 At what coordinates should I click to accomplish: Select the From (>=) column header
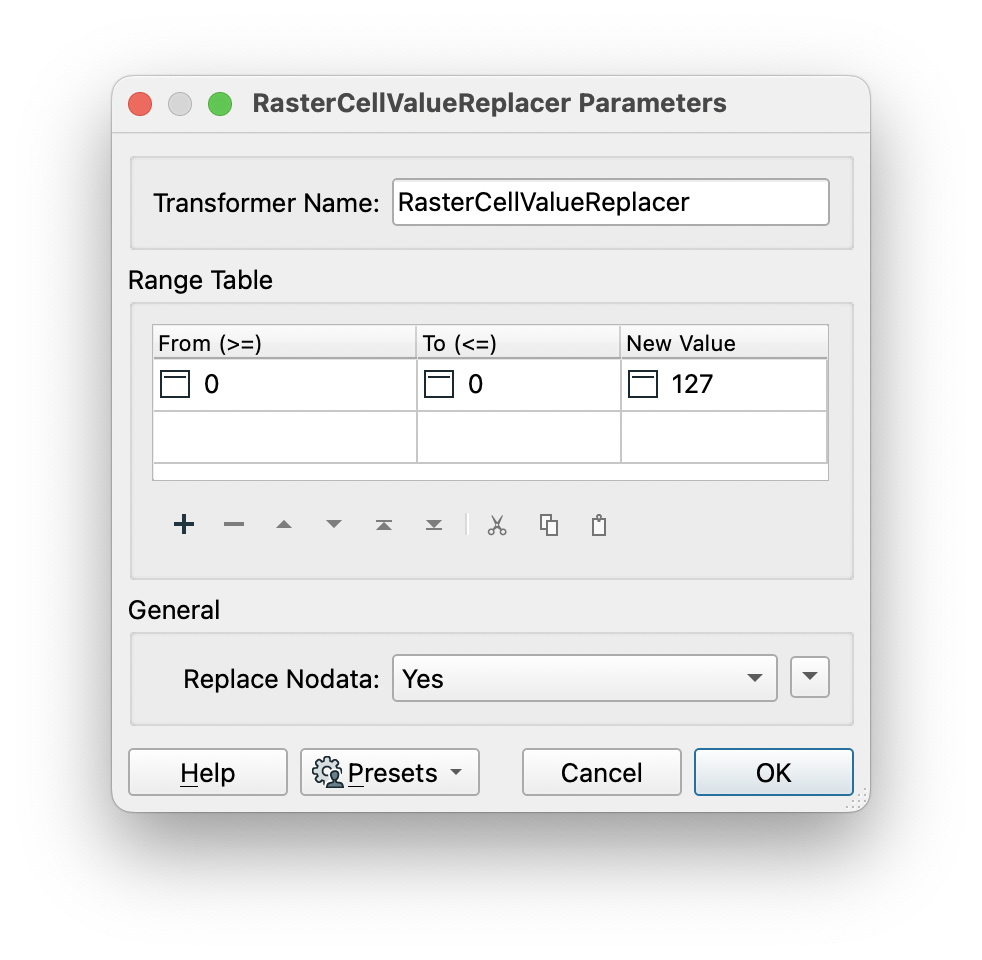(x=283, y=342)
